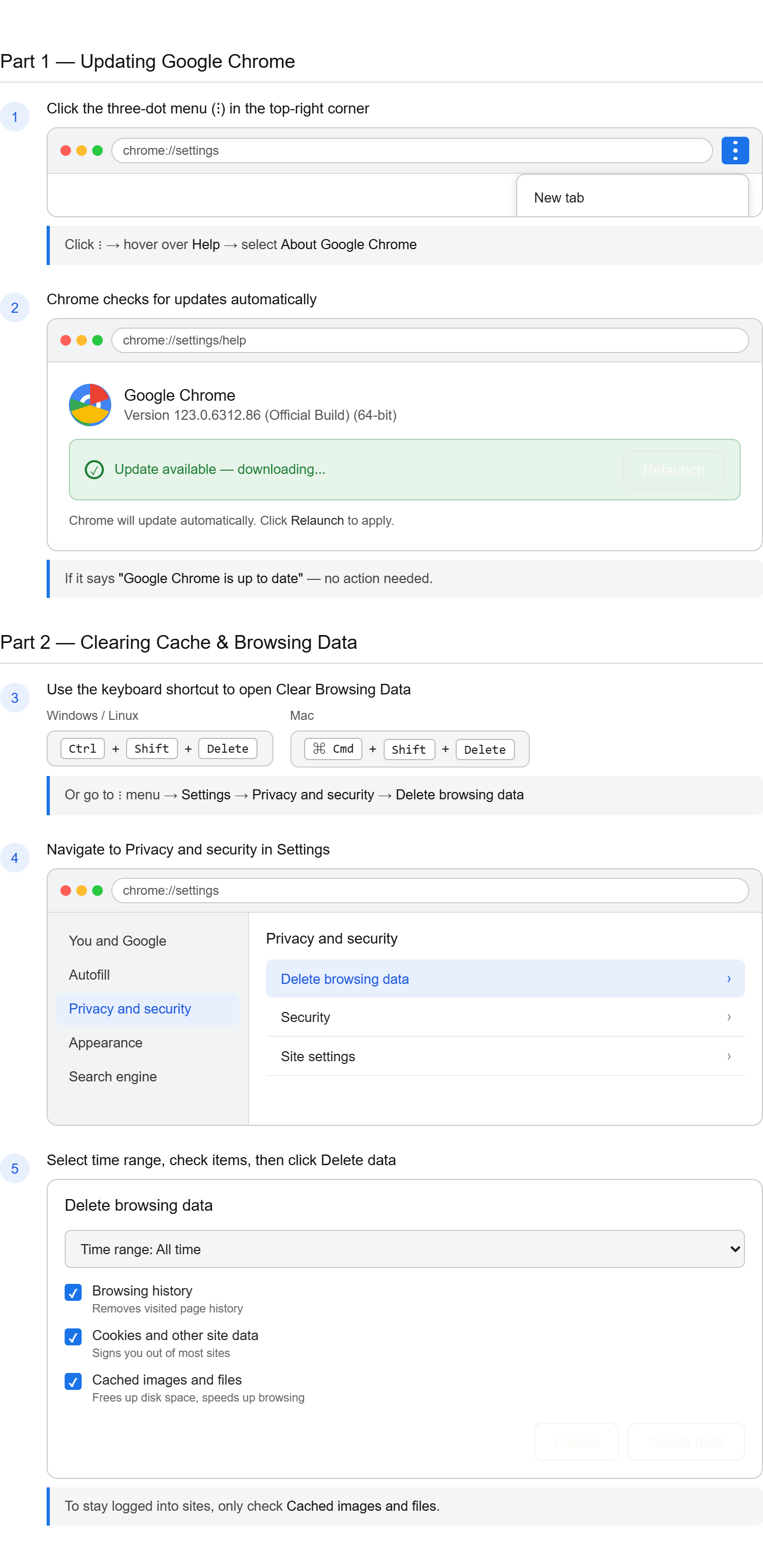Image resolution: width=763 pixels, height=1568 pixels.
Task: Uncheck Cookies and other site data
Action: tap(73, 1337)
